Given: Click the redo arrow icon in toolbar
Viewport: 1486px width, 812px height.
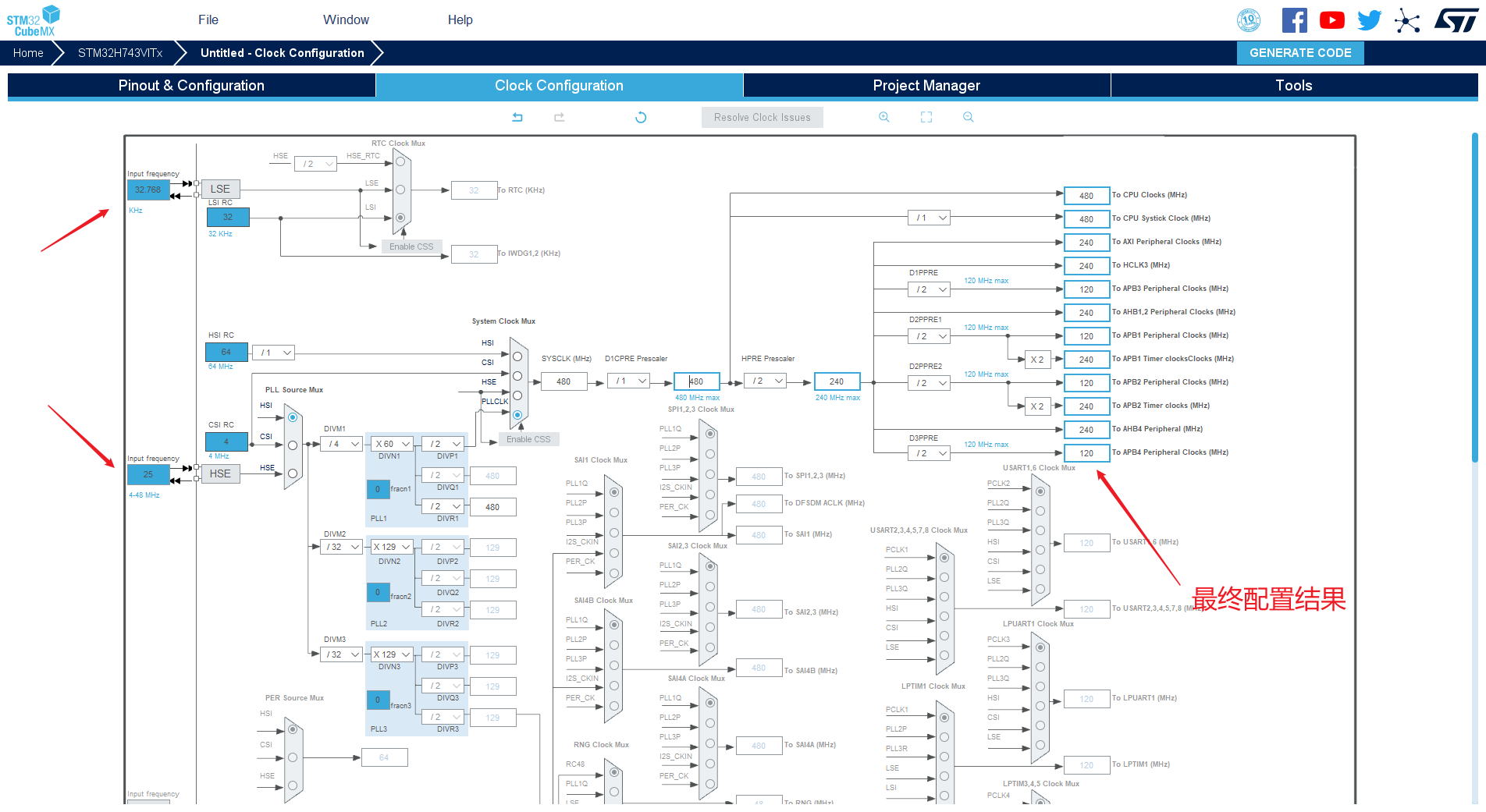Looking at the screenshot, I should pyautogui.click(x=559, y=117).
